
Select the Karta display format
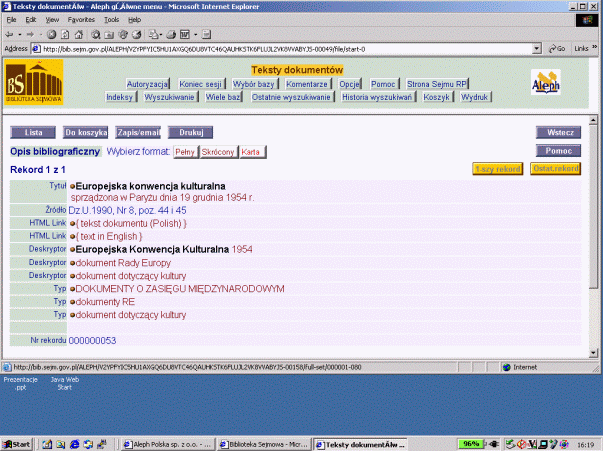point(250,151)
